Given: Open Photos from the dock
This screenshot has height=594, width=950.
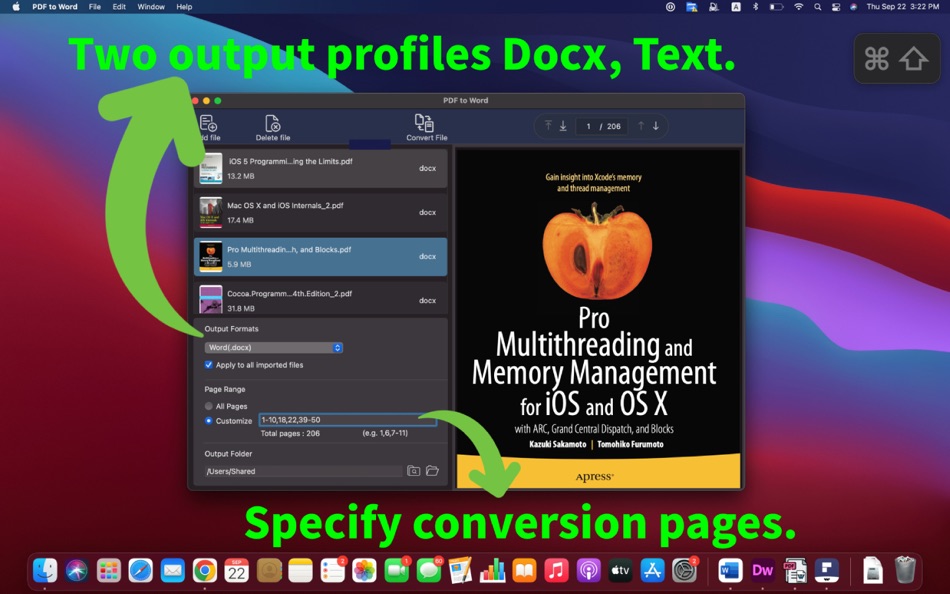Looking at the screenshot, I should pos(365,570).
